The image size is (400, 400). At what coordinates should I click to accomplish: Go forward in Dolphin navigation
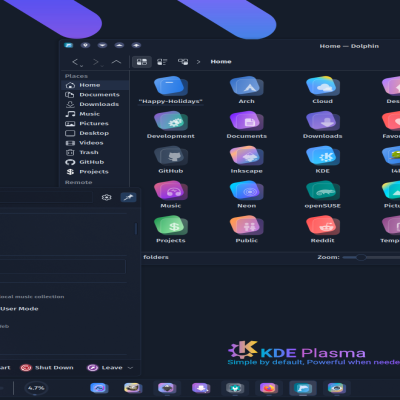(96, 62)
